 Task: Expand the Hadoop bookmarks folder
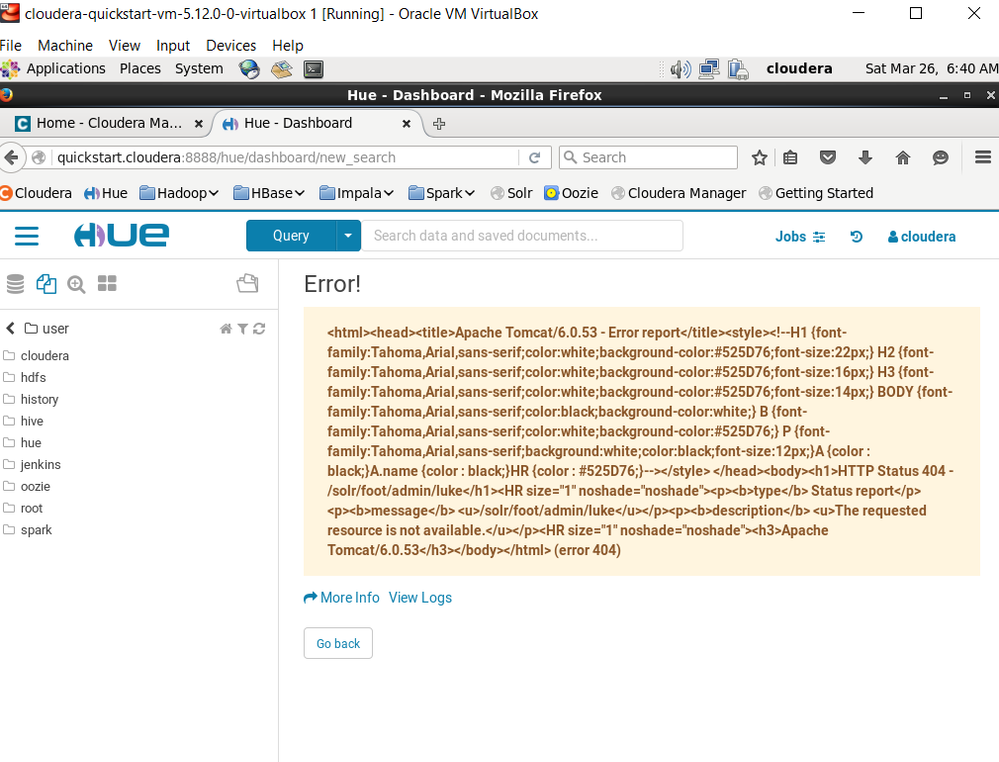(179, 193)
